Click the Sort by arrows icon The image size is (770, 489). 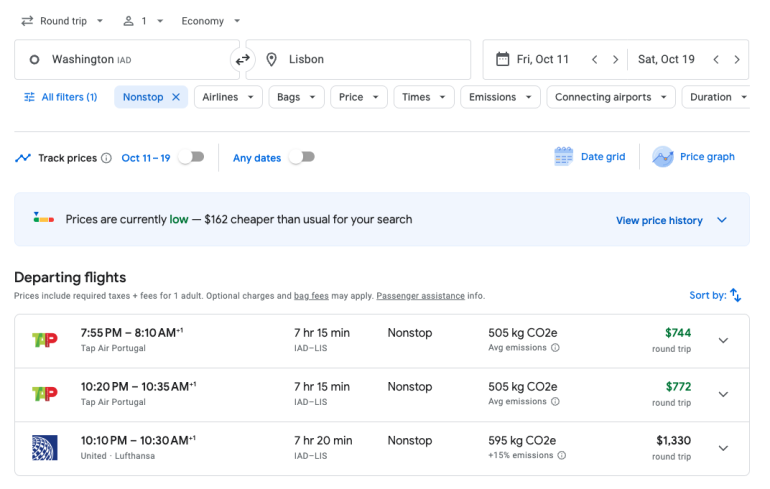pyautogui.click(x=735, y=295)
